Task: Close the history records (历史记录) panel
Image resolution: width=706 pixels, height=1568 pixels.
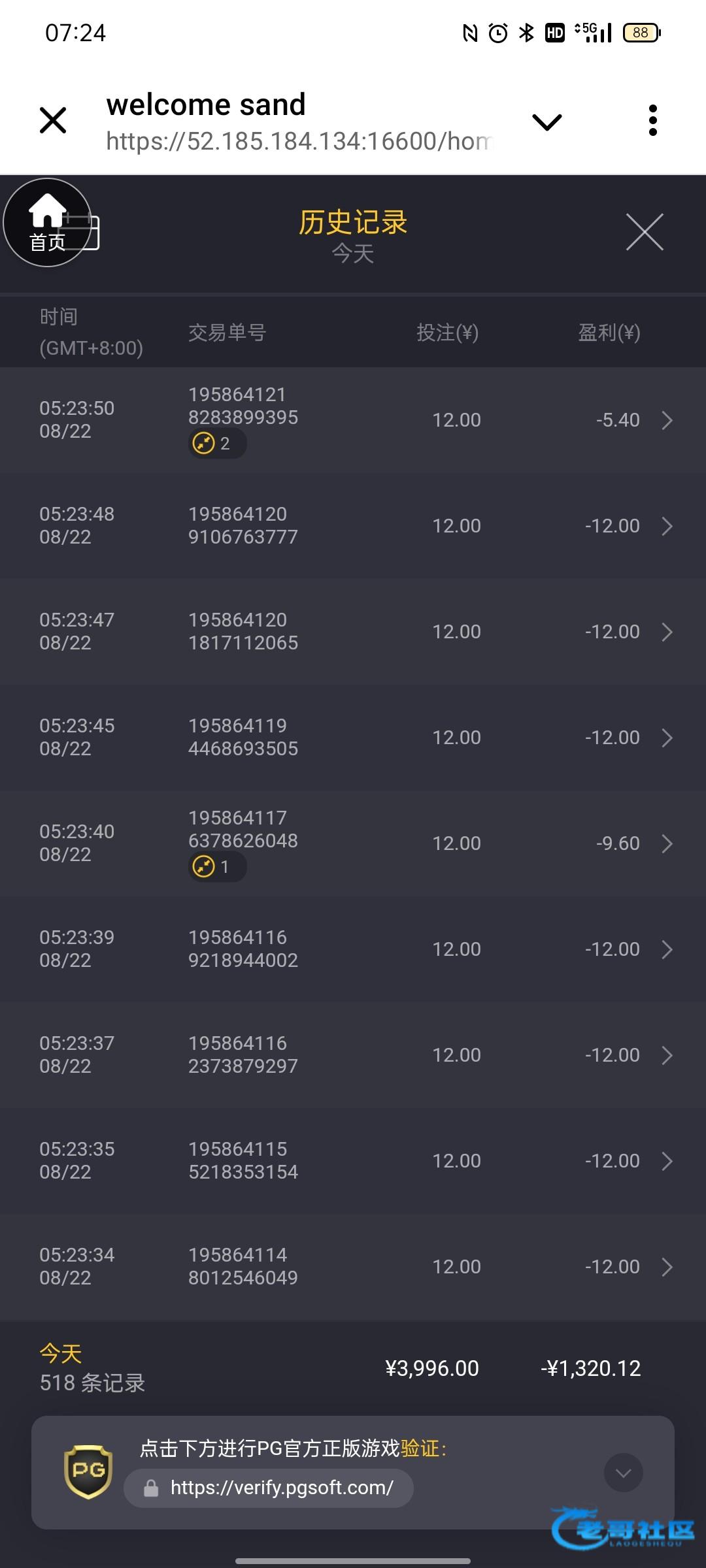Action: 644,232
